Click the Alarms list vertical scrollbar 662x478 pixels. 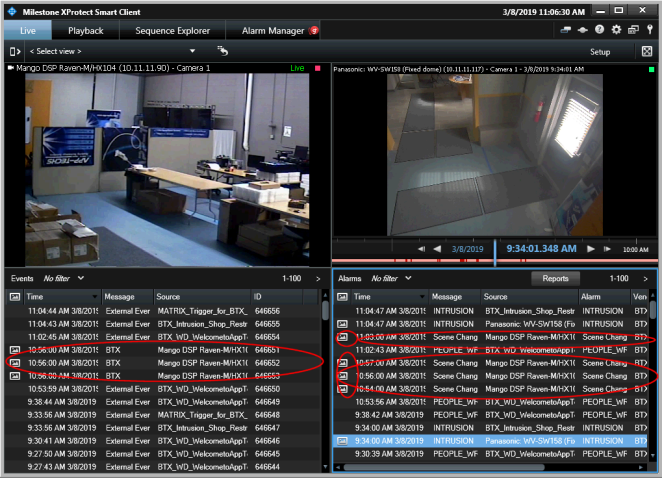[653, 310]
